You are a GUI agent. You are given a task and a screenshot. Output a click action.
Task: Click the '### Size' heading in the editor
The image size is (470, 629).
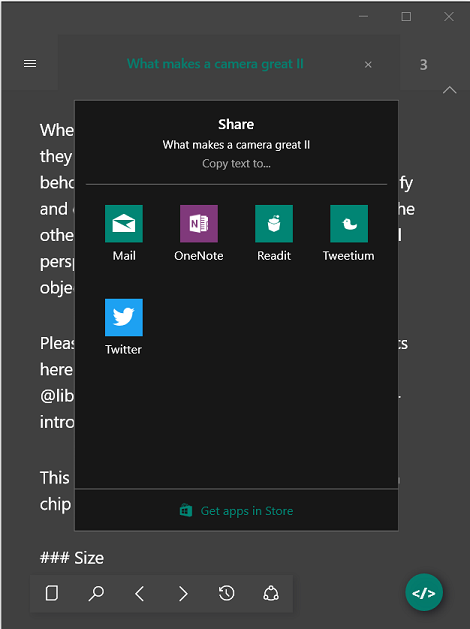72,558
